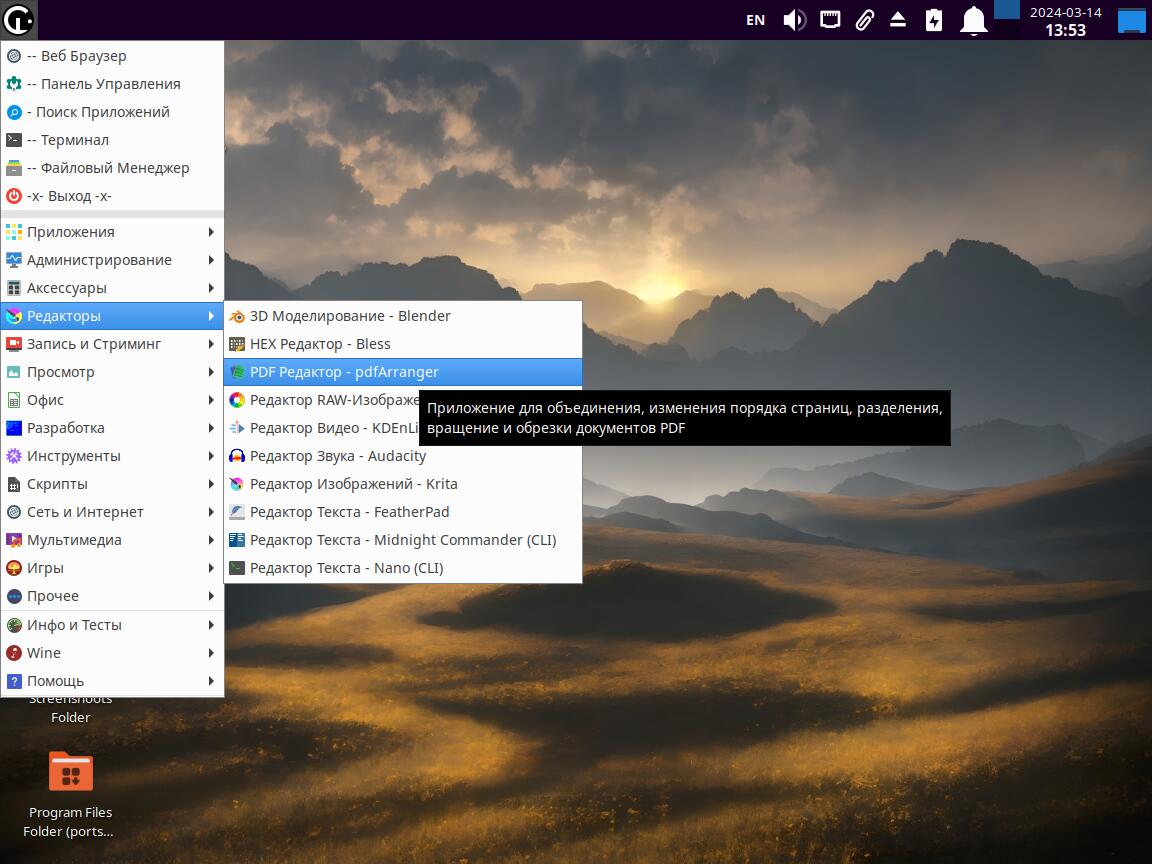This screenshot has width=1152, height=864.
Task: Click the battery power icon in tray
Action: 934,20
